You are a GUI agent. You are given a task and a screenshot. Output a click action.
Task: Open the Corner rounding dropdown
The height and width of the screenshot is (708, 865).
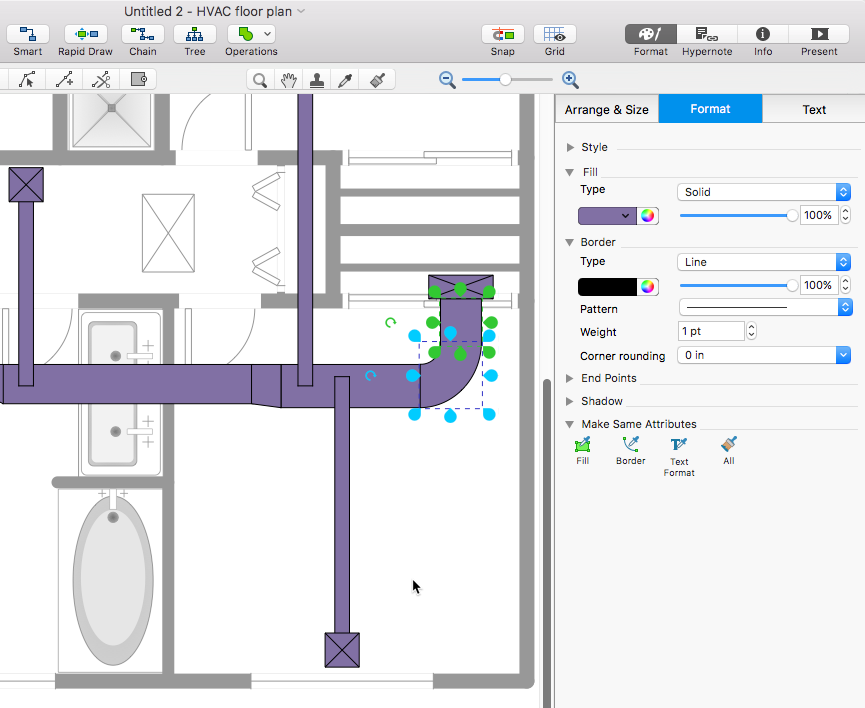(x=764, y=355)
